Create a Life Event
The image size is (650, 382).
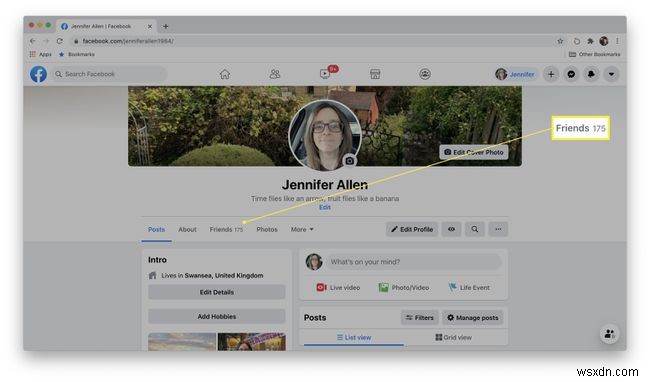click(x=469, y=288)
